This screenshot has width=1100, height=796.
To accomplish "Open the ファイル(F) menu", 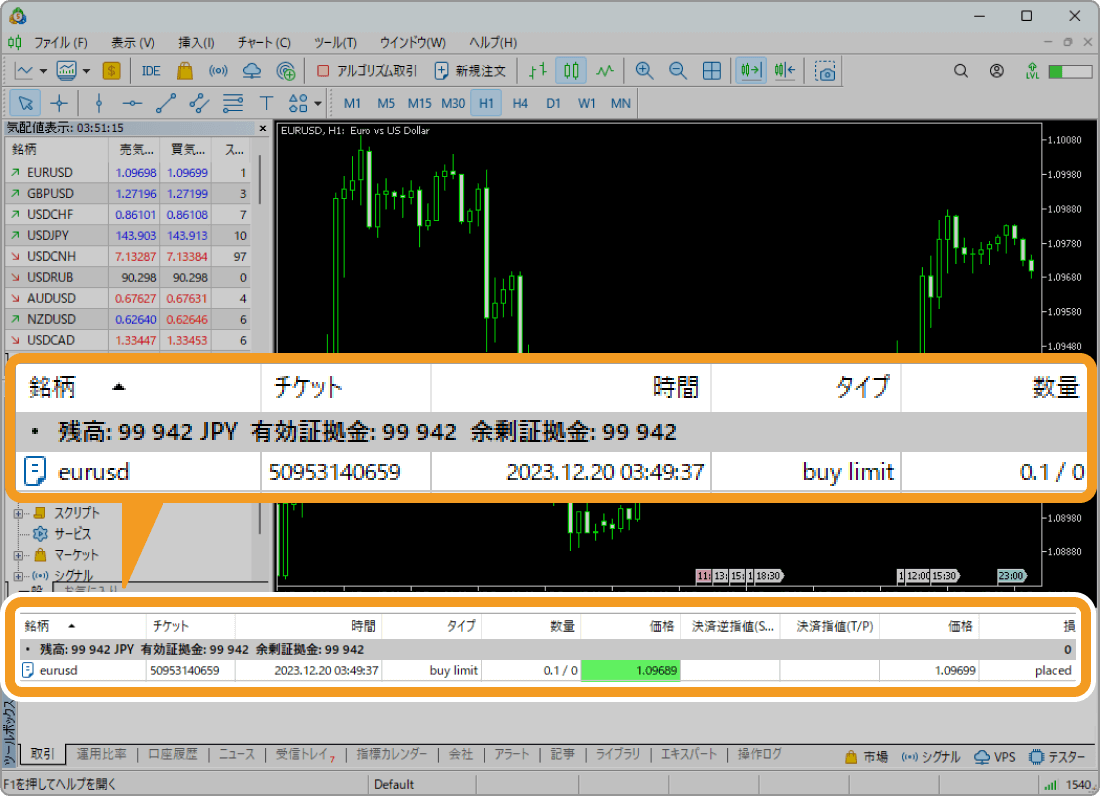I will [x=61, y=43].
